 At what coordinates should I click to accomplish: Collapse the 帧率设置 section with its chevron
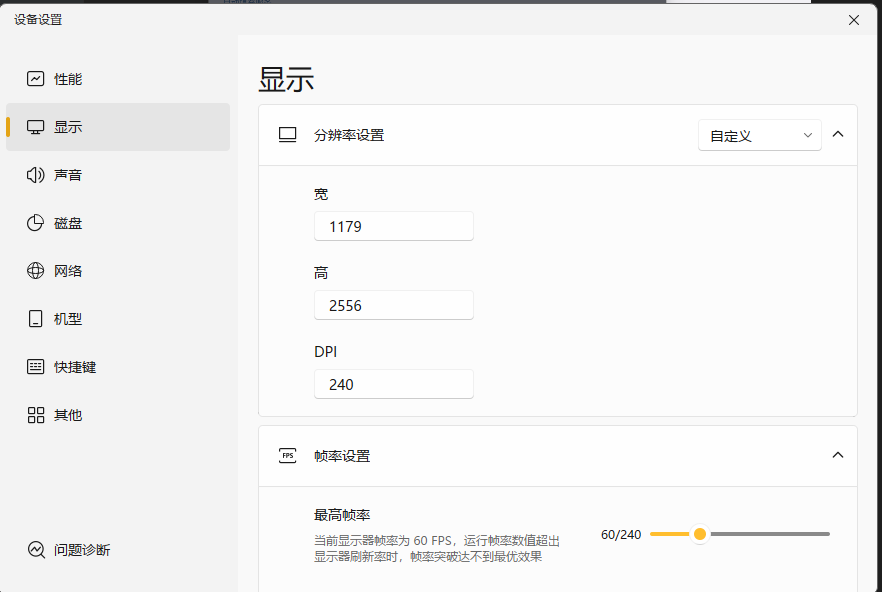[838, 455]
